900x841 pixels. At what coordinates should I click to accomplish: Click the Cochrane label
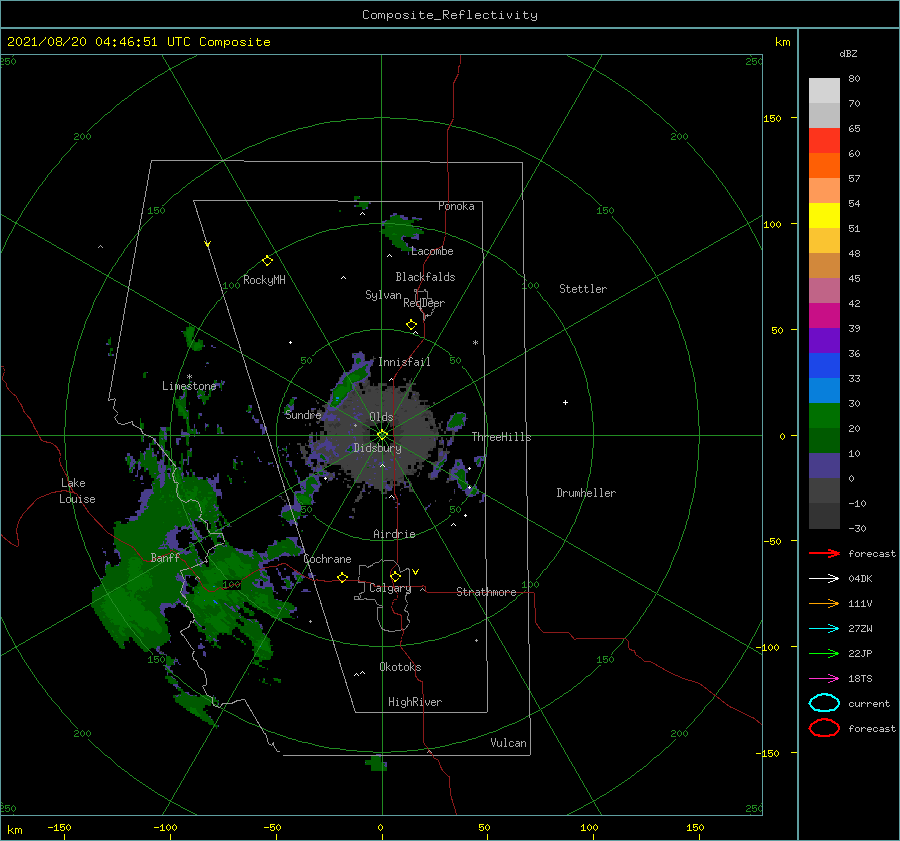click(x=327, y=559)
